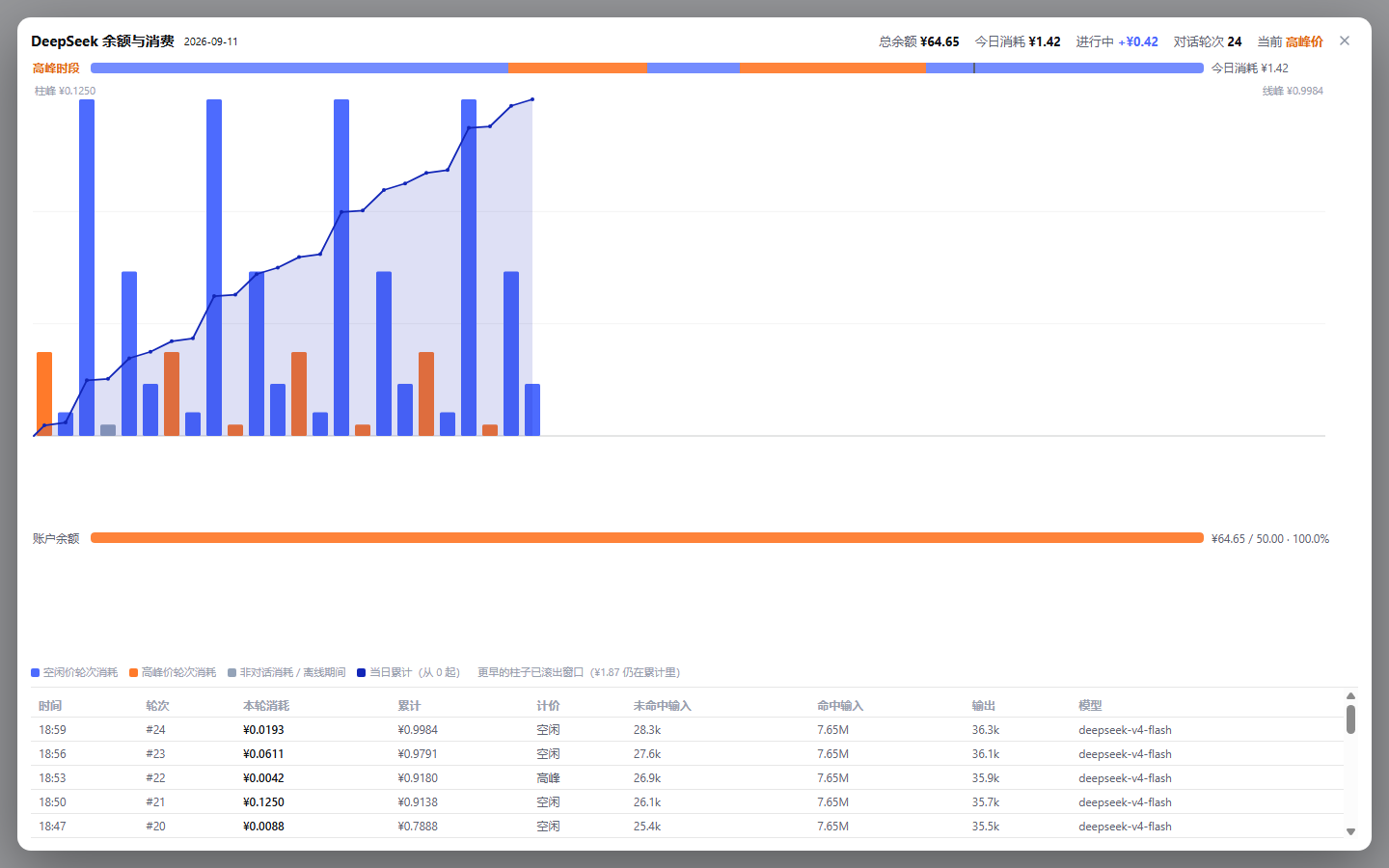Click the 账户余额 label
Screen dimensions: 1389x868
(x=56, y=539)
